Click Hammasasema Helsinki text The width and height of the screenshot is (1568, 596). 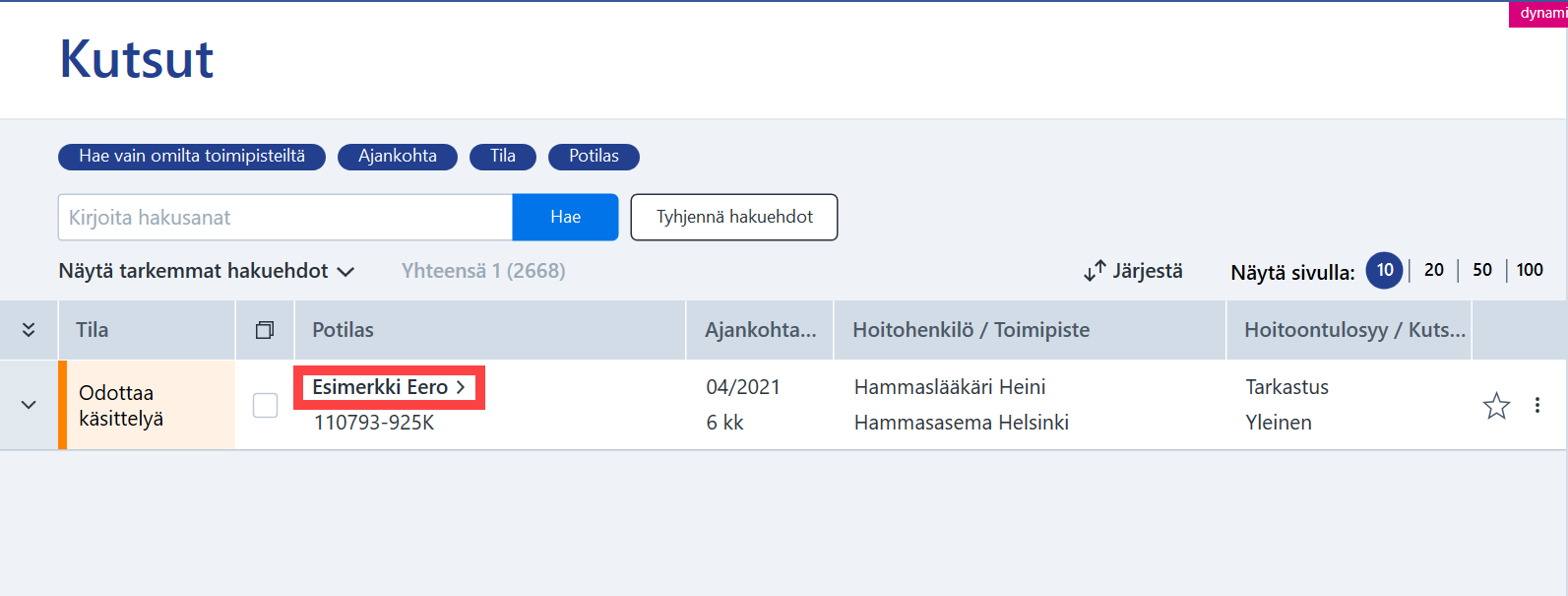962,423
